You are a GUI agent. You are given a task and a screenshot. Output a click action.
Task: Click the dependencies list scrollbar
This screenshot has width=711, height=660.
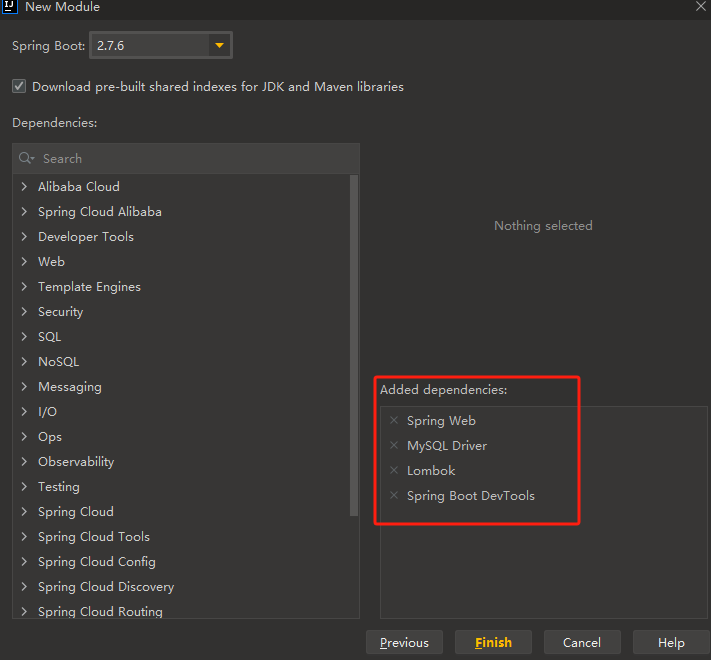pos(354,345)
